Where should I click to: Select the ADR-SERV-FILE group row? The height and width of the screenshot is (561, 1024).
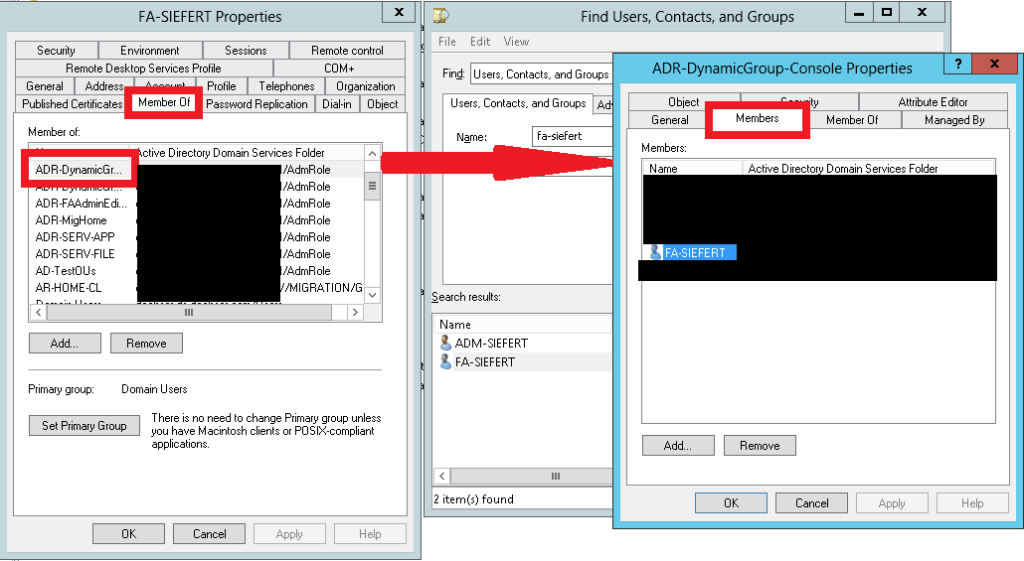(74, 254)
